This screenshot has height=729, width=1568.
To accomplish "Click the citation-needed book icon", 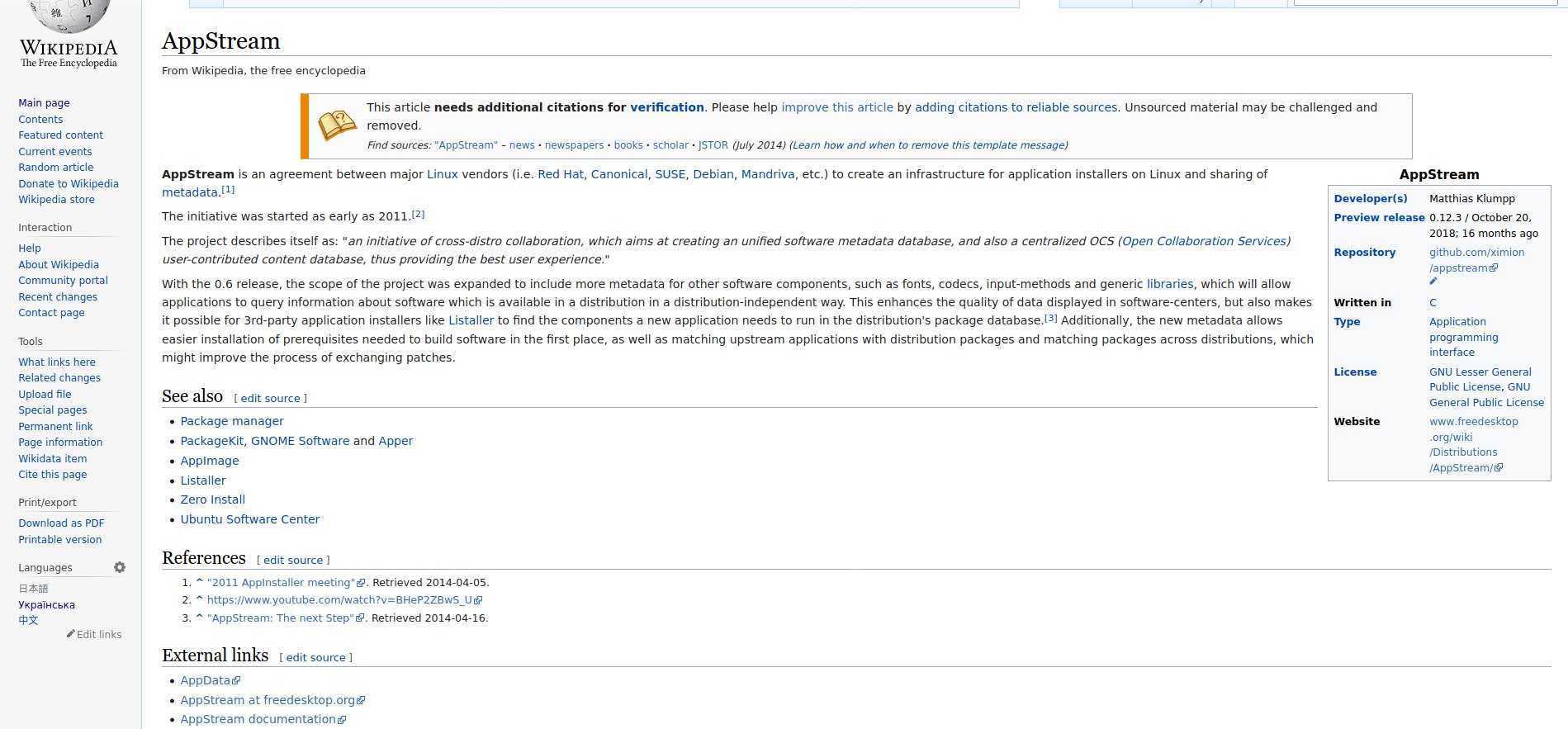I will tap(337, 125).
